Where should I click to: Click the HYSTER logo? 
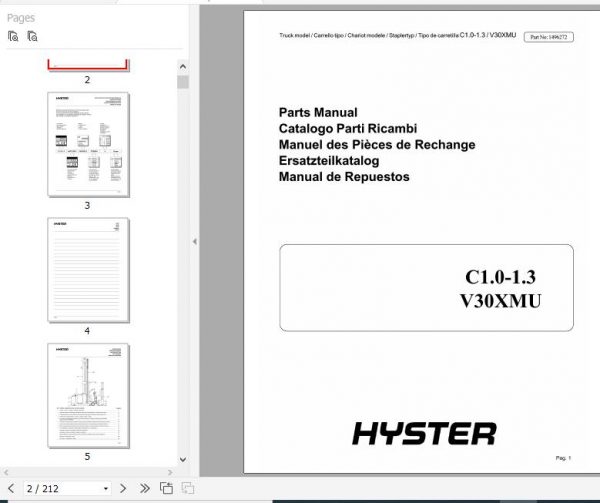point(424,434)
